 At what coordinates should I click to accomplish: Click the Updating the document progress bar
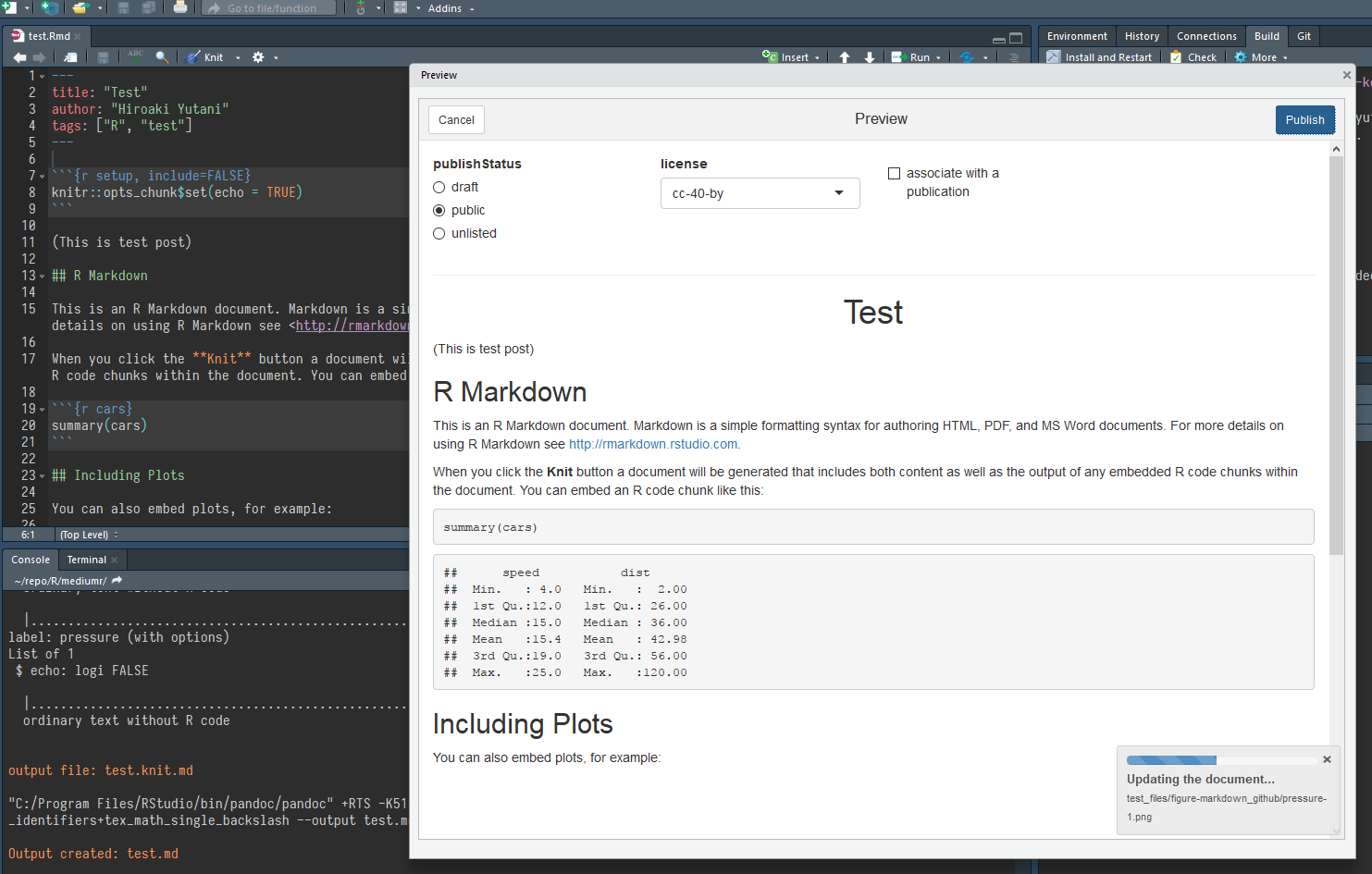pyautogui.click(x=1221, y=760)
